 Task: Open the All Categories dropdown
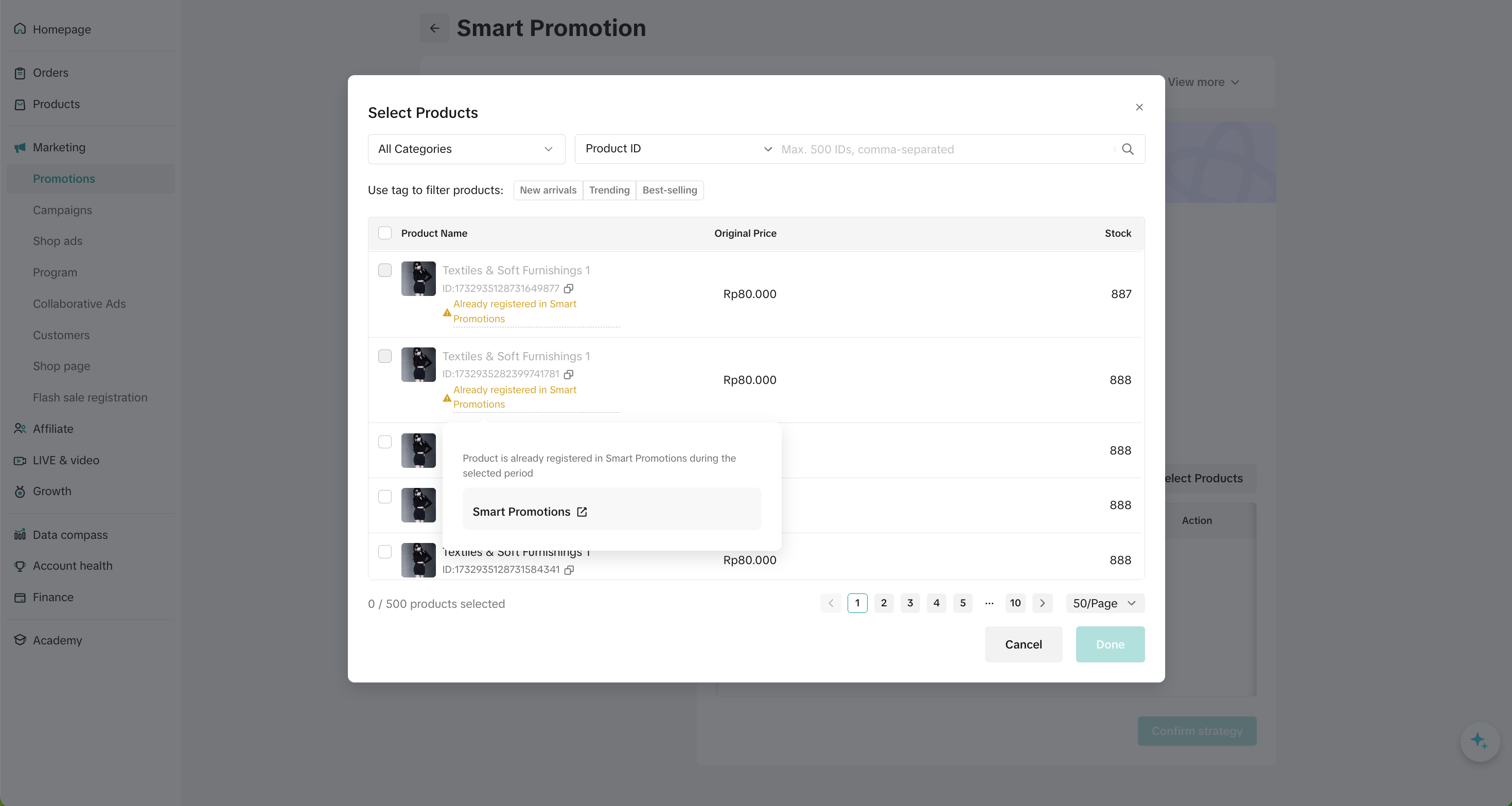point(466,149)
